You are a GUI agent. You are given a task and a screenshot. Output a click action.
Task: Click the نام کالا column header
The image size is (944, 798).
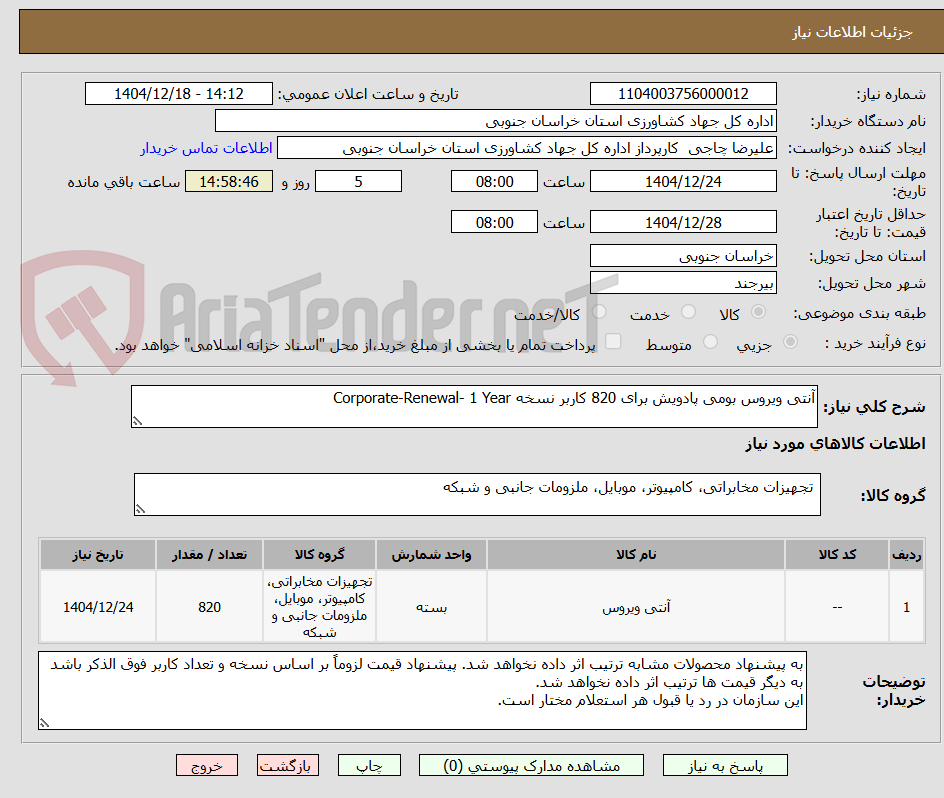click(636, 555)
